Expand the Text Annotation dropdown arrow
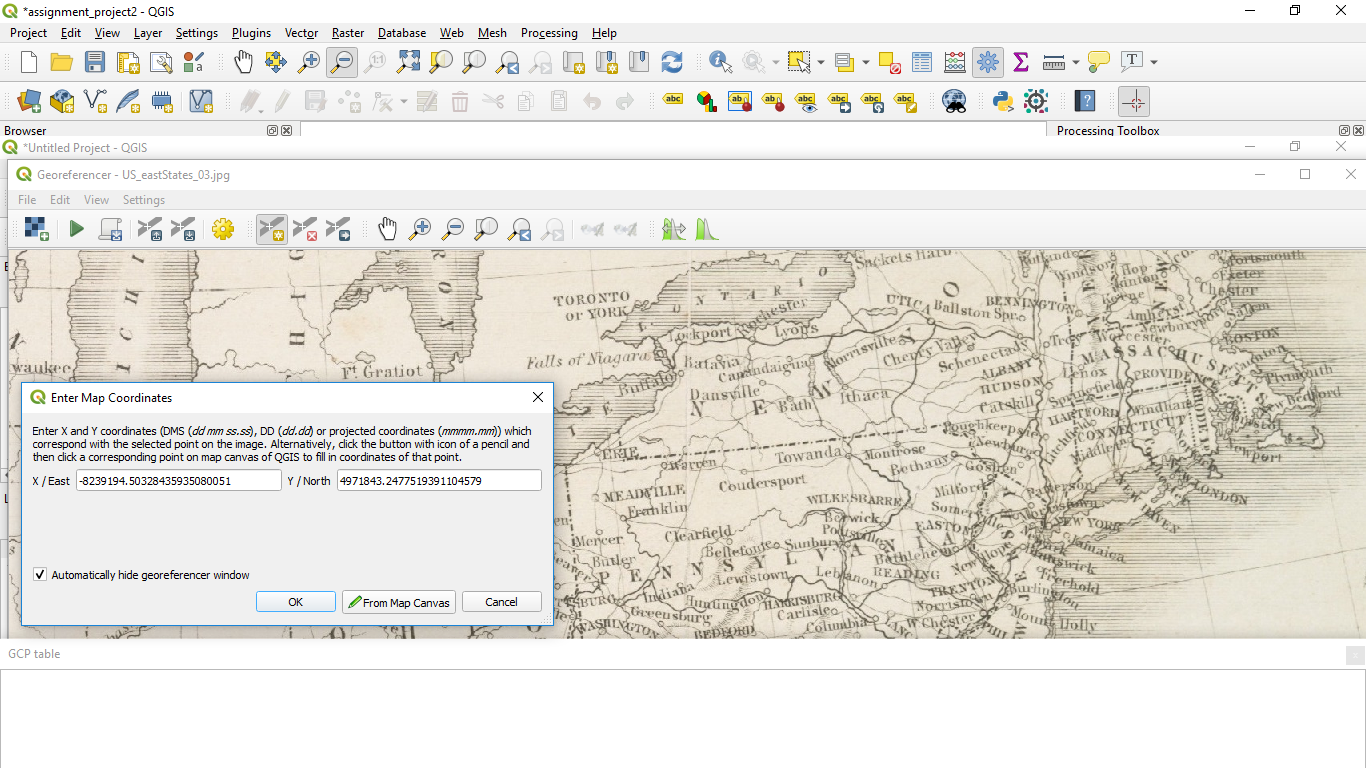 point(1154,62)
